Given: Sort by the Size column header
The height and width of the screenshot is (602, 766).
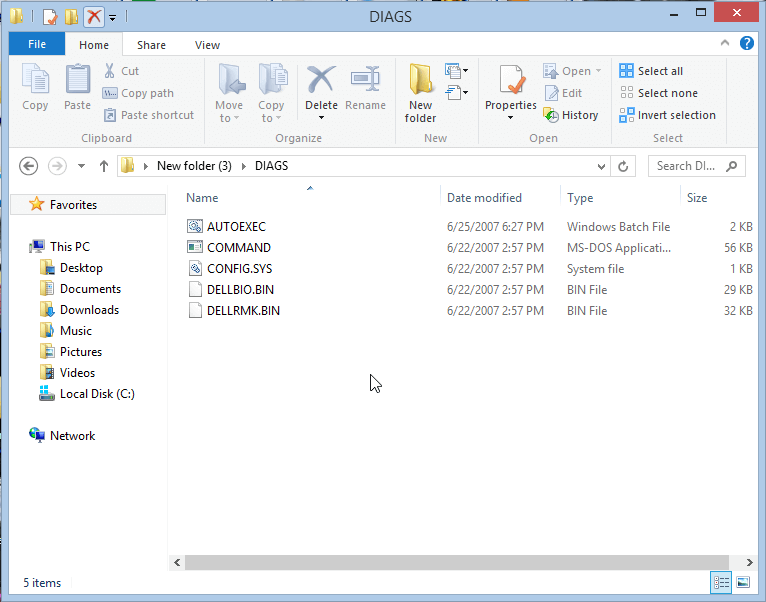Looking at the screenshot, I should 697,198.
